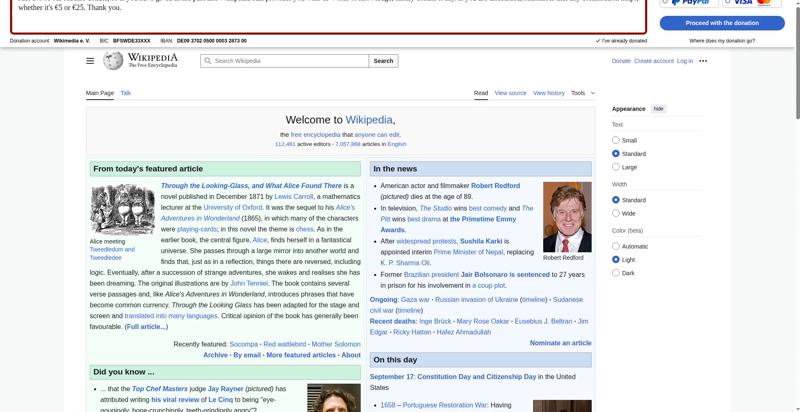
Task: Open the John Tenniel link
Action: coord(249,284)
